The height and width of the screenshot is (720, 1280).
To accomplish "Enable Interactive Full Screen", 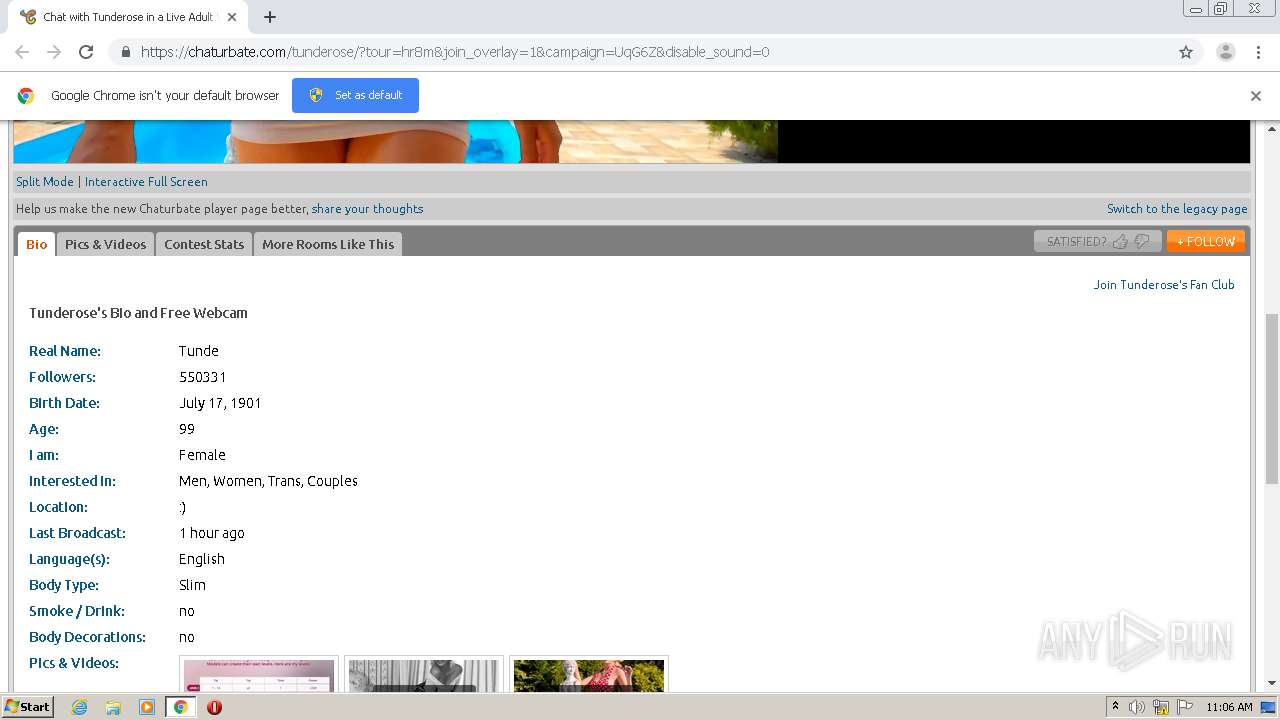I will 146,182.
